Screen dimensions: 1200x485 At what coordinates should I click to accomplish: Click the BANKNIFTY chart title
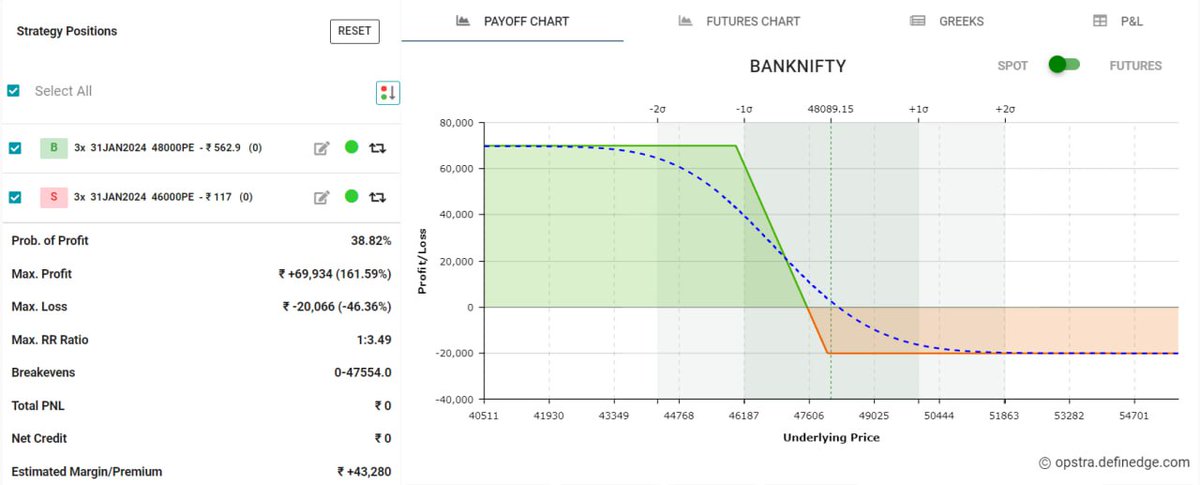coord(798,67)
